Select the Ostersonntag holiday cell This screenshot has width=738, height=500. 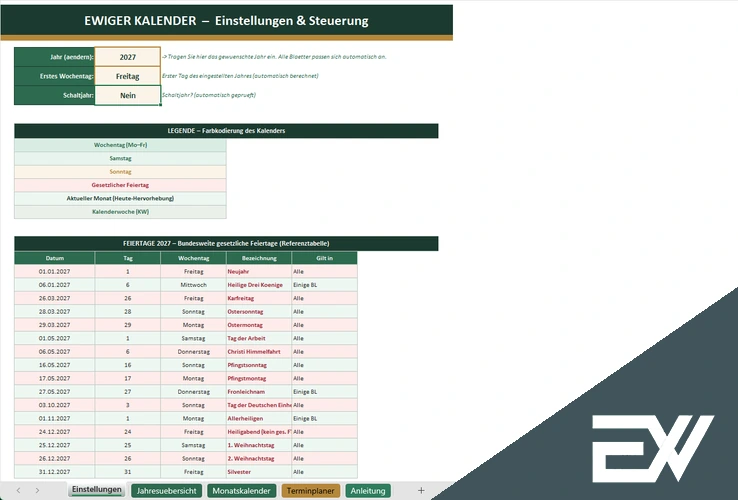point(259,312)
